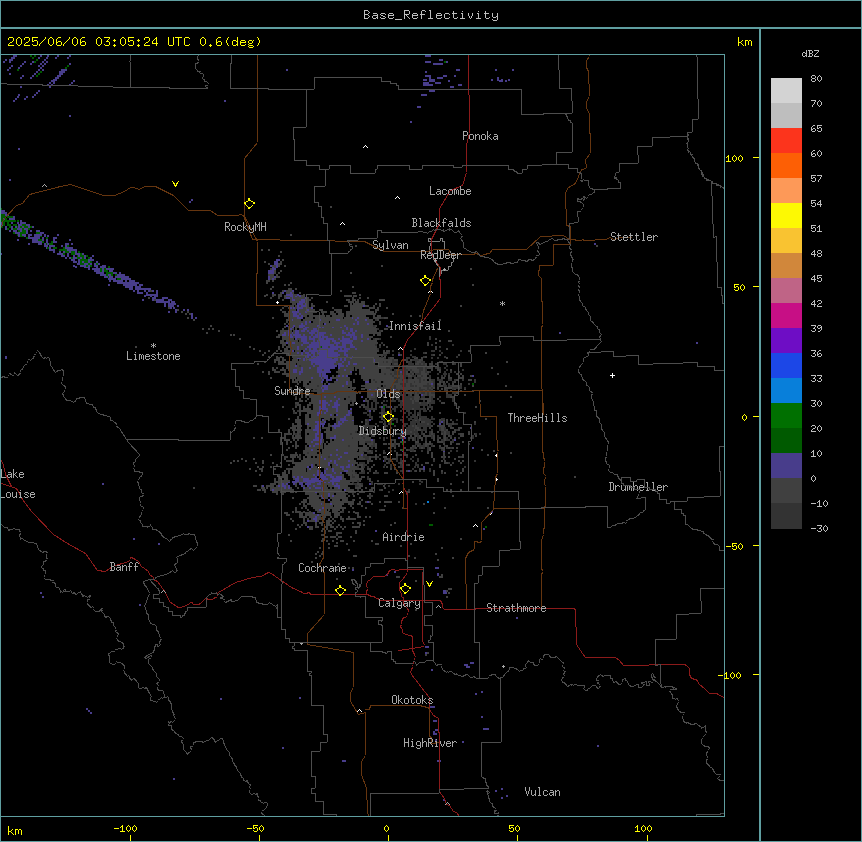Click the -30 value in dBZ legend

tap(819, 529)
